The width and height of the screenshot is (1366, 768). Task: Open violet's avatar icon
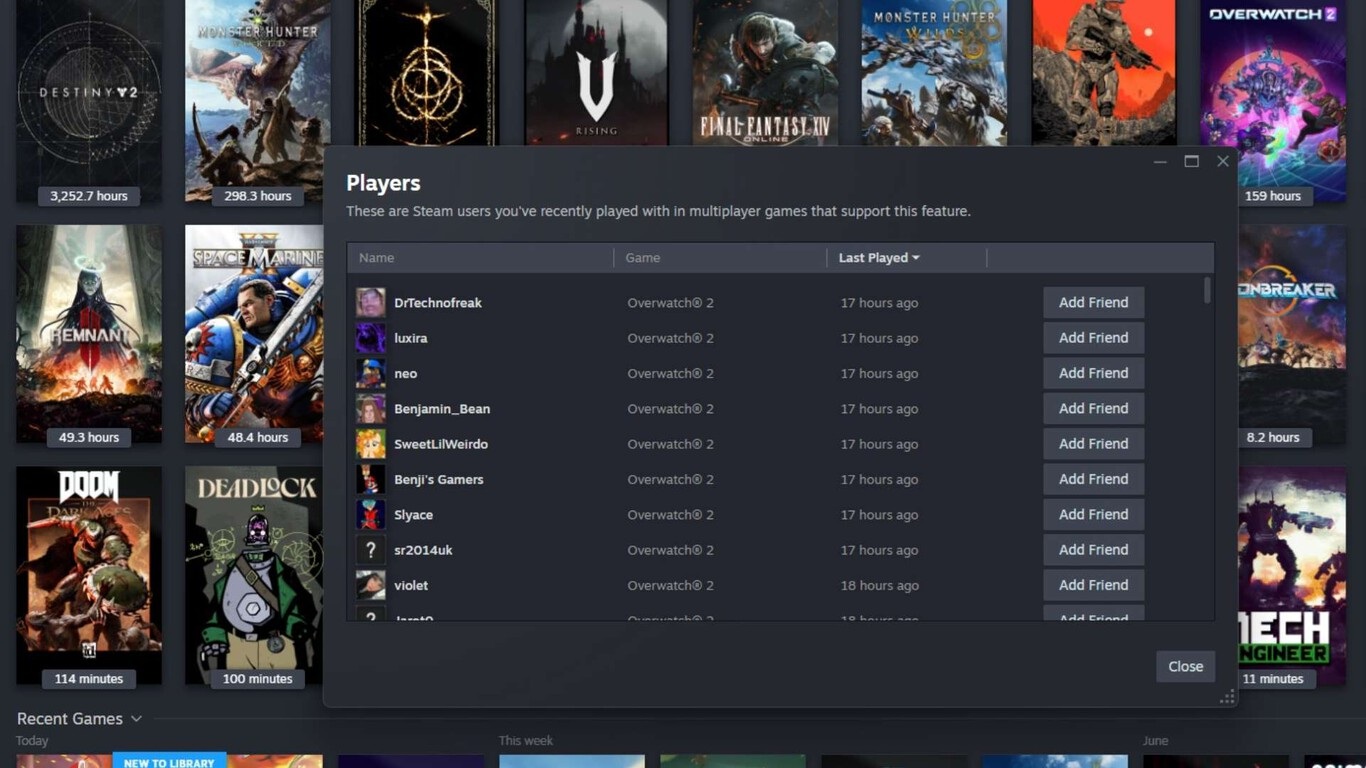tap(371, 585)
